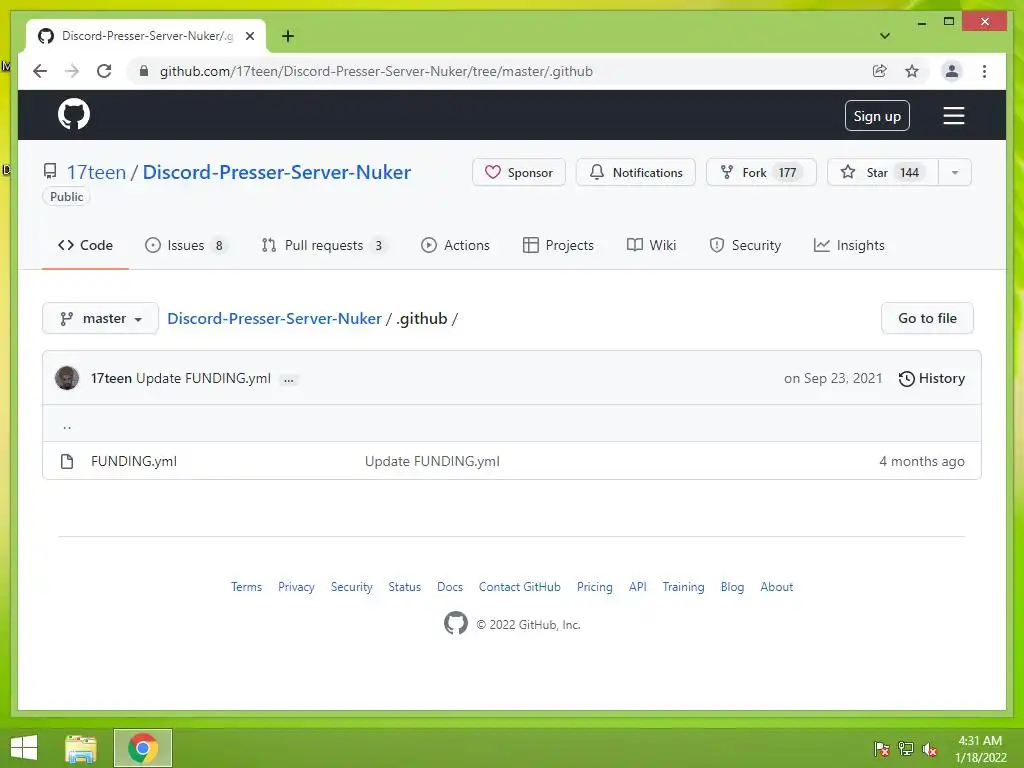This screenshot has height=768, width=1024.
Task: Click the network tray icon
Action: click(906, 749)
